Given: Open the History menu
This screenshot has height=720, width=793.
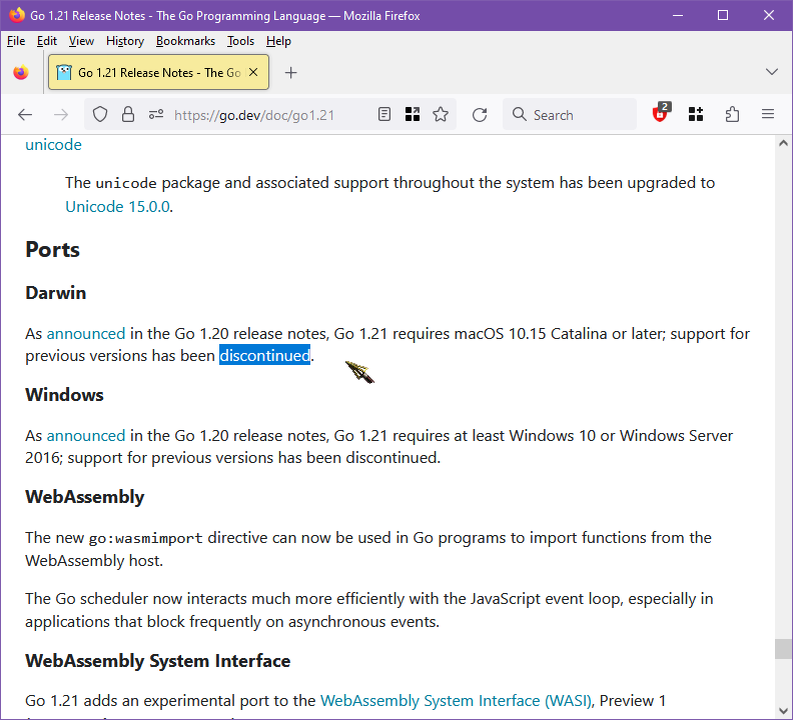Looking at the screenshot, I should pyautogui.click(x=125, y=41).
